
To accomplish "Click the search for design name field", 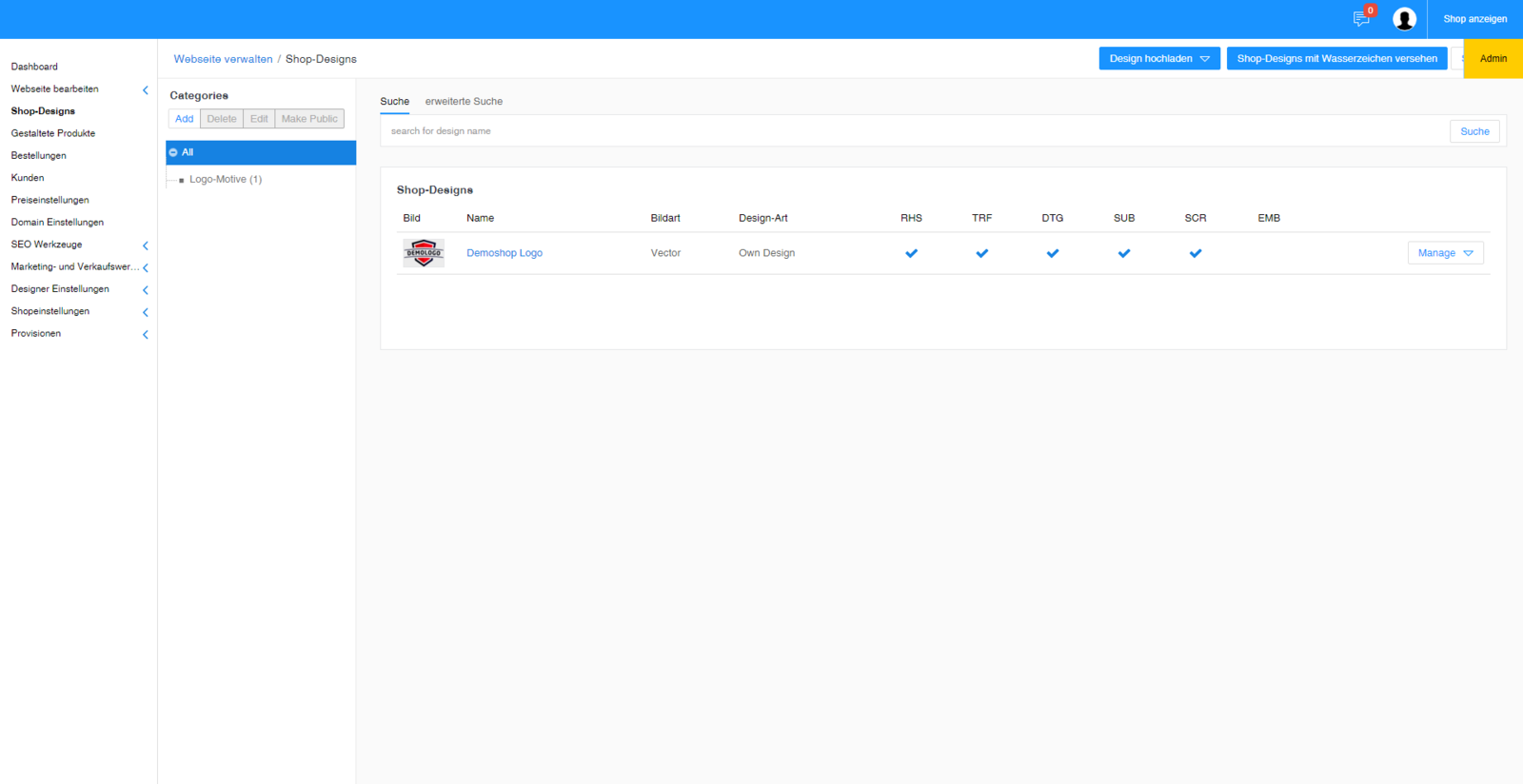I will pos(914,131).
